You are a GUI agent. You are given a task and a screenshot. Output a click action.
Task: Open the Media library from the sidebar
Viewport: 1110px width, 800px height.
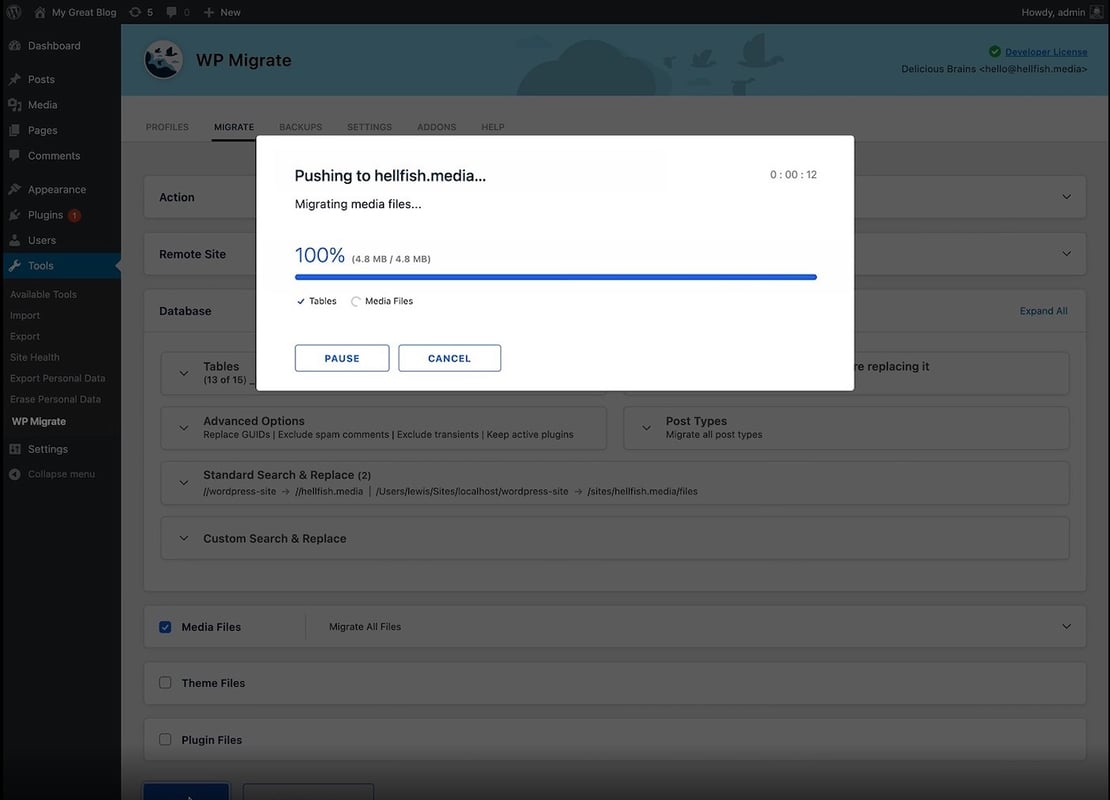(x=42, y=104)
